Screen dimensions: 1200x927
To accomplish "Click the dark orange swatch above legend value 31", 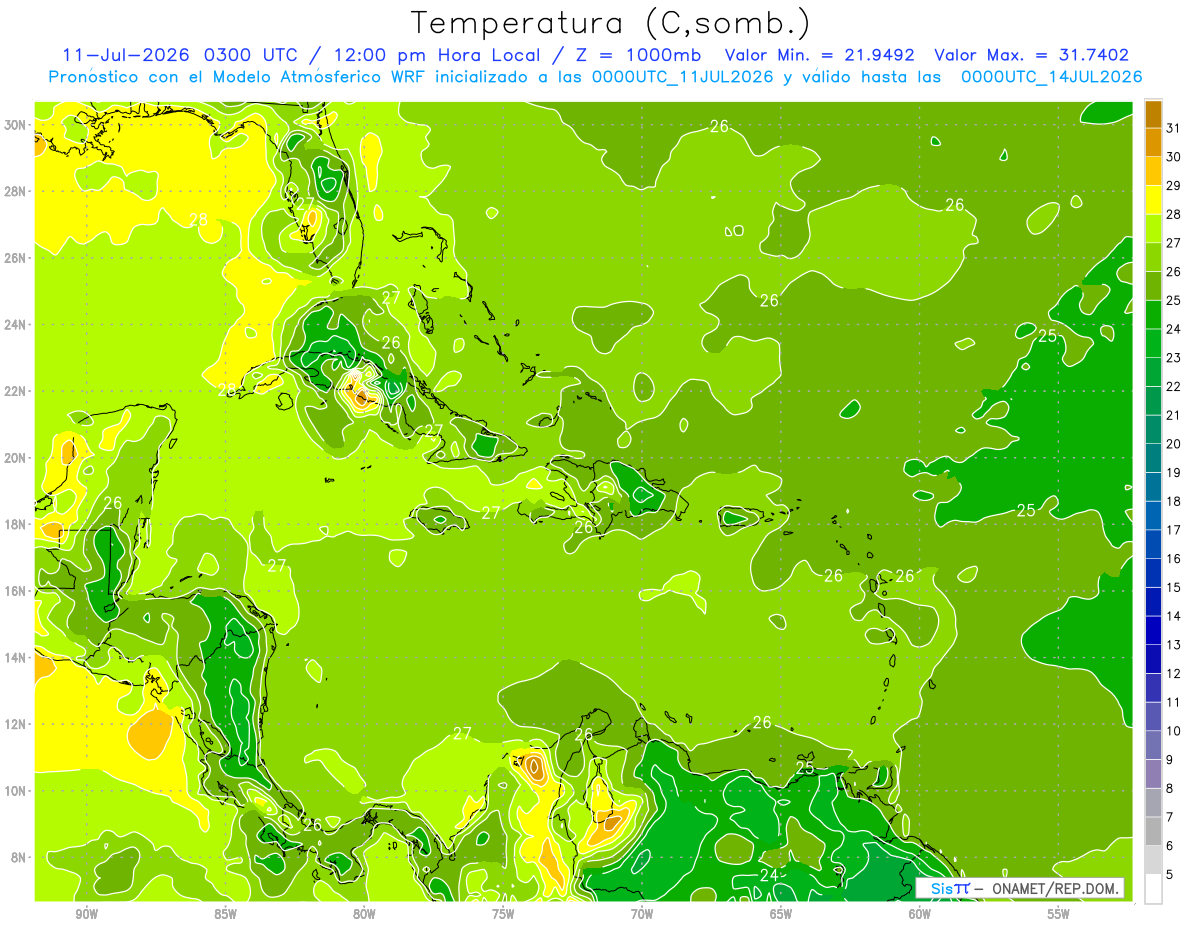I will click(x=1154, y=113).
